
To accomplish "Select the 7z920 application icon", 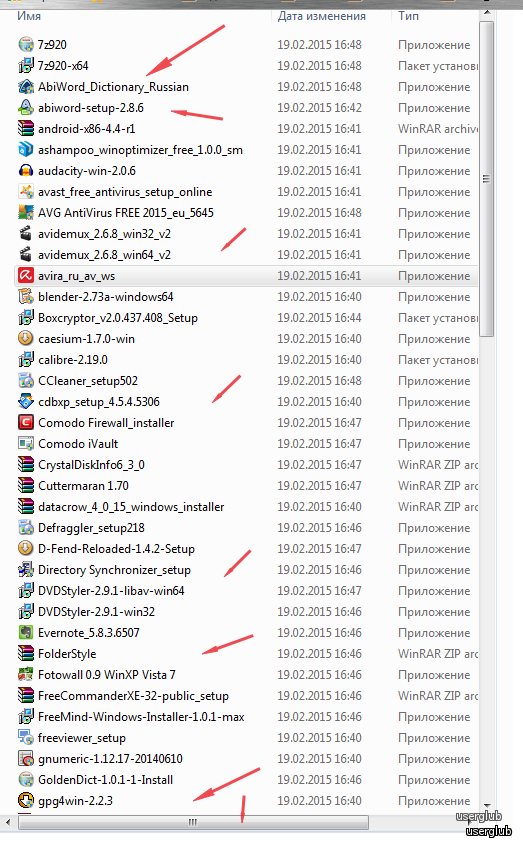I will point(25,44).
